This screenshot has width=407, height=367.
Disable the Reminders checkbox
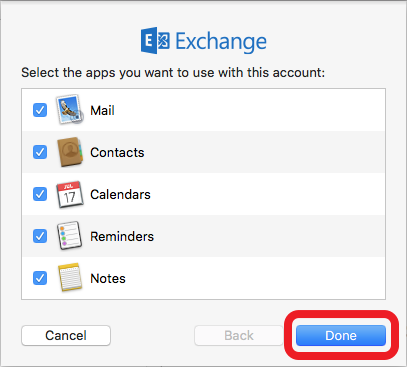click(40, 236)
